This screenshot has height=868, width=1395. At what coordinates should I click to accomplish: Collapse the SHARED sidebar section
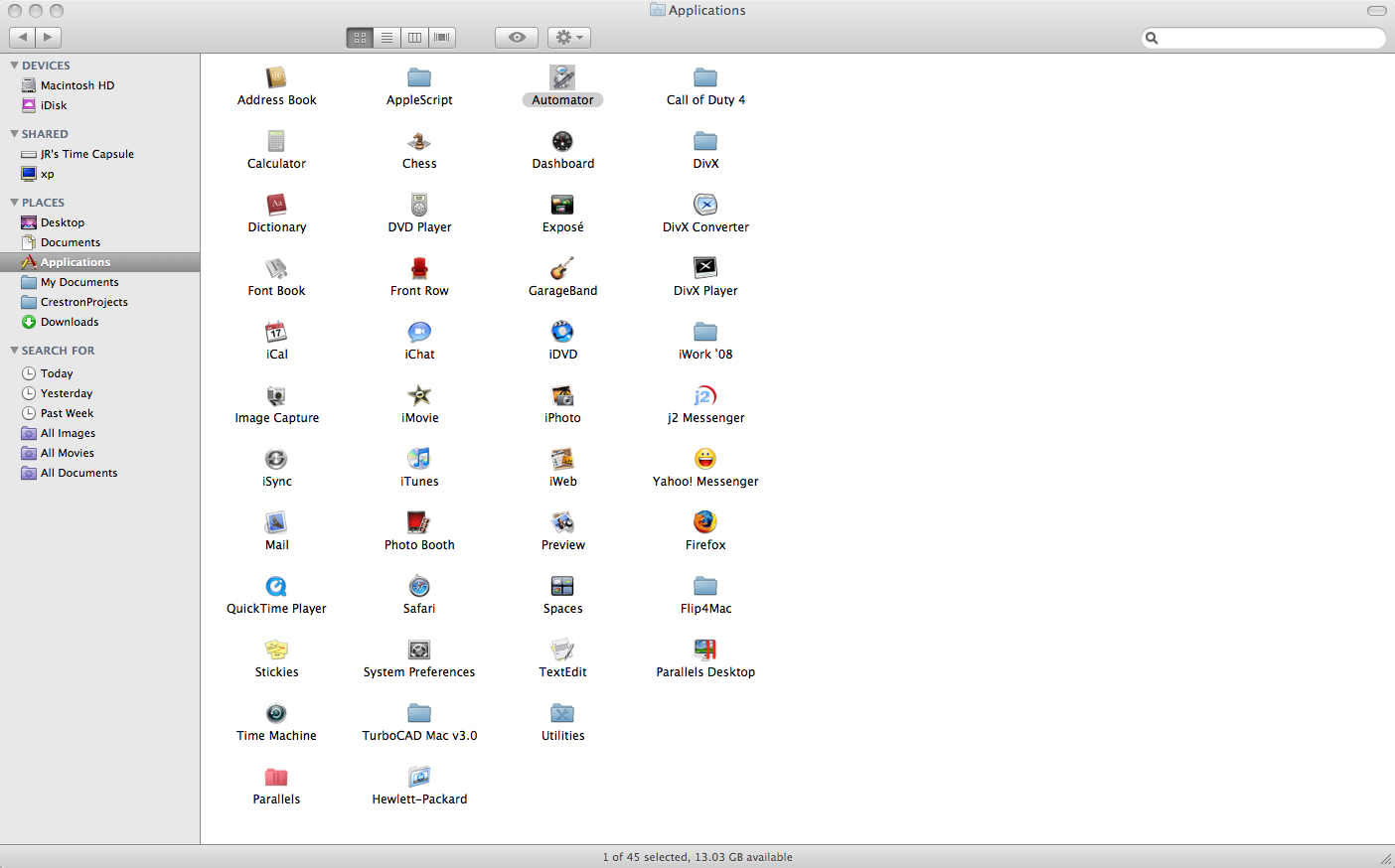tap(15, 134)
